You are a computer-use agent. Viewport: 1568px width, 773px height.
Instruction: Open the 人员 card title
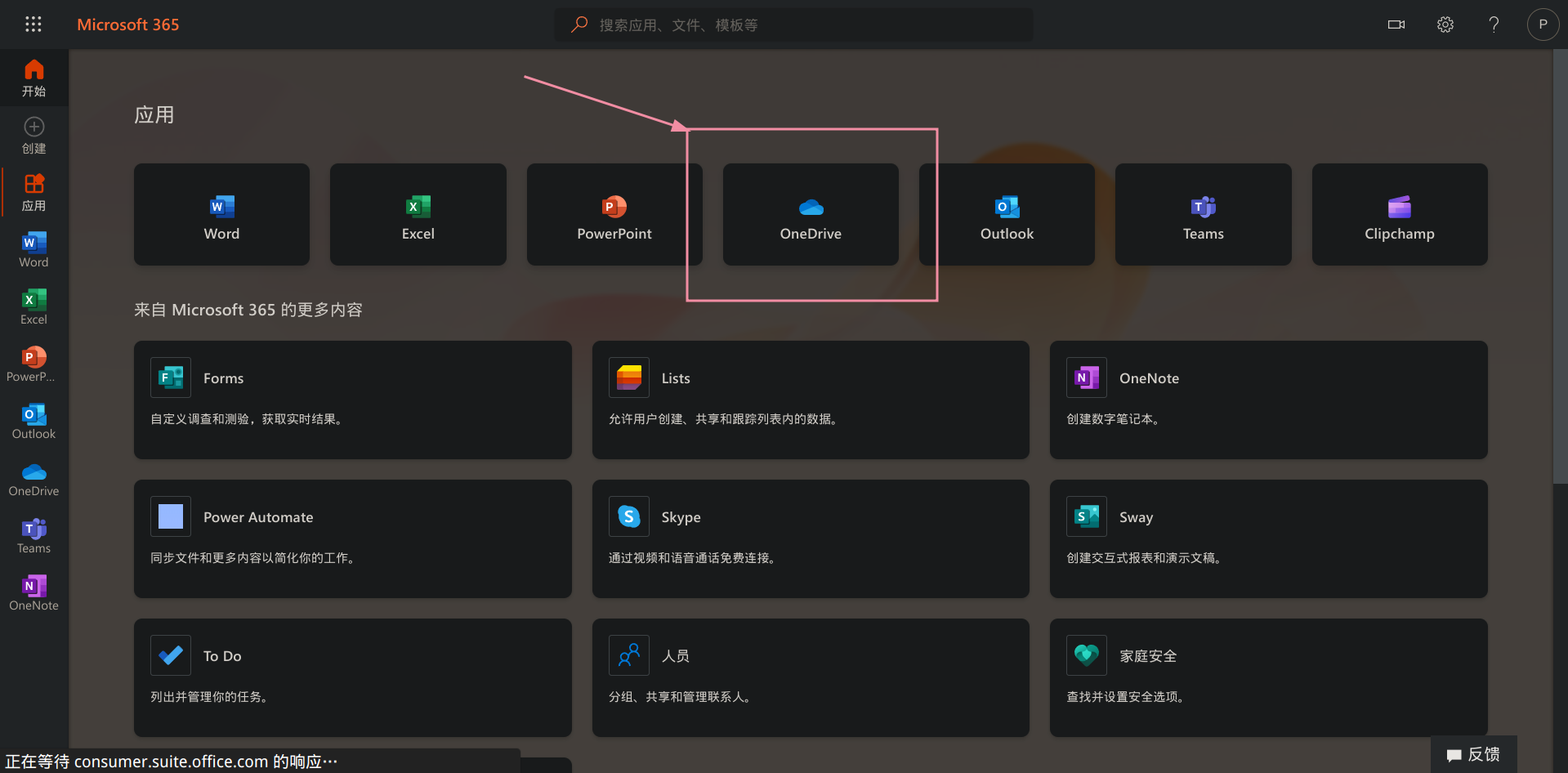click(x=676, y=656)
